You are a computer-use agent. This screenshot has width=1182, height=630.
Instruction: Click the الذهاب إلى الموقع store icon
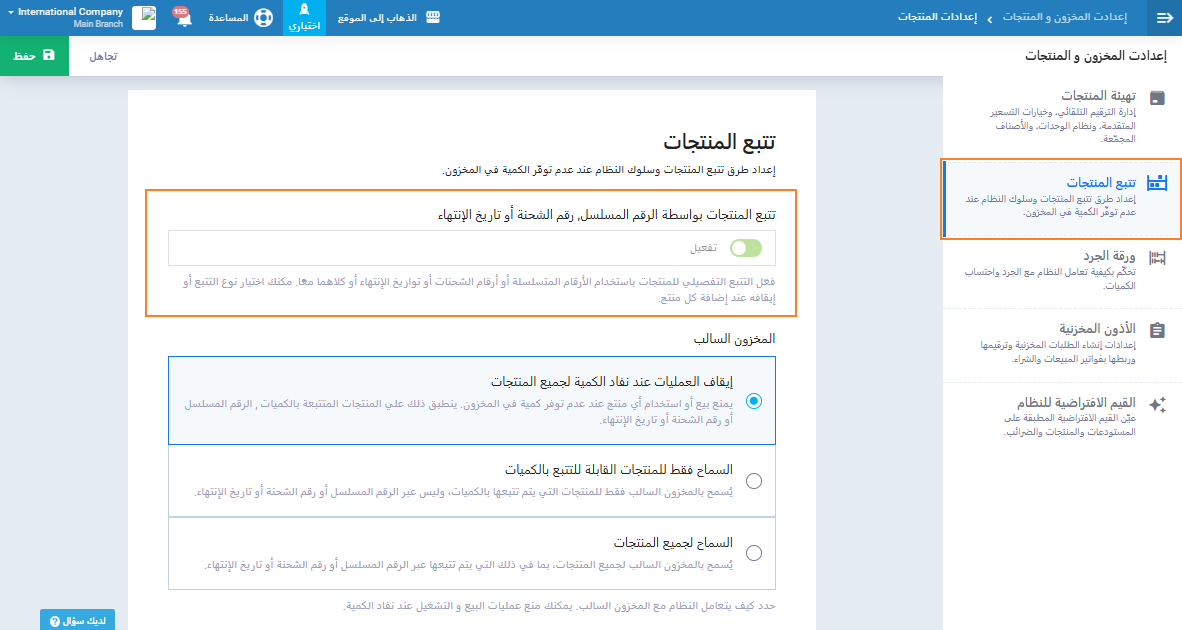click(433, 18)
